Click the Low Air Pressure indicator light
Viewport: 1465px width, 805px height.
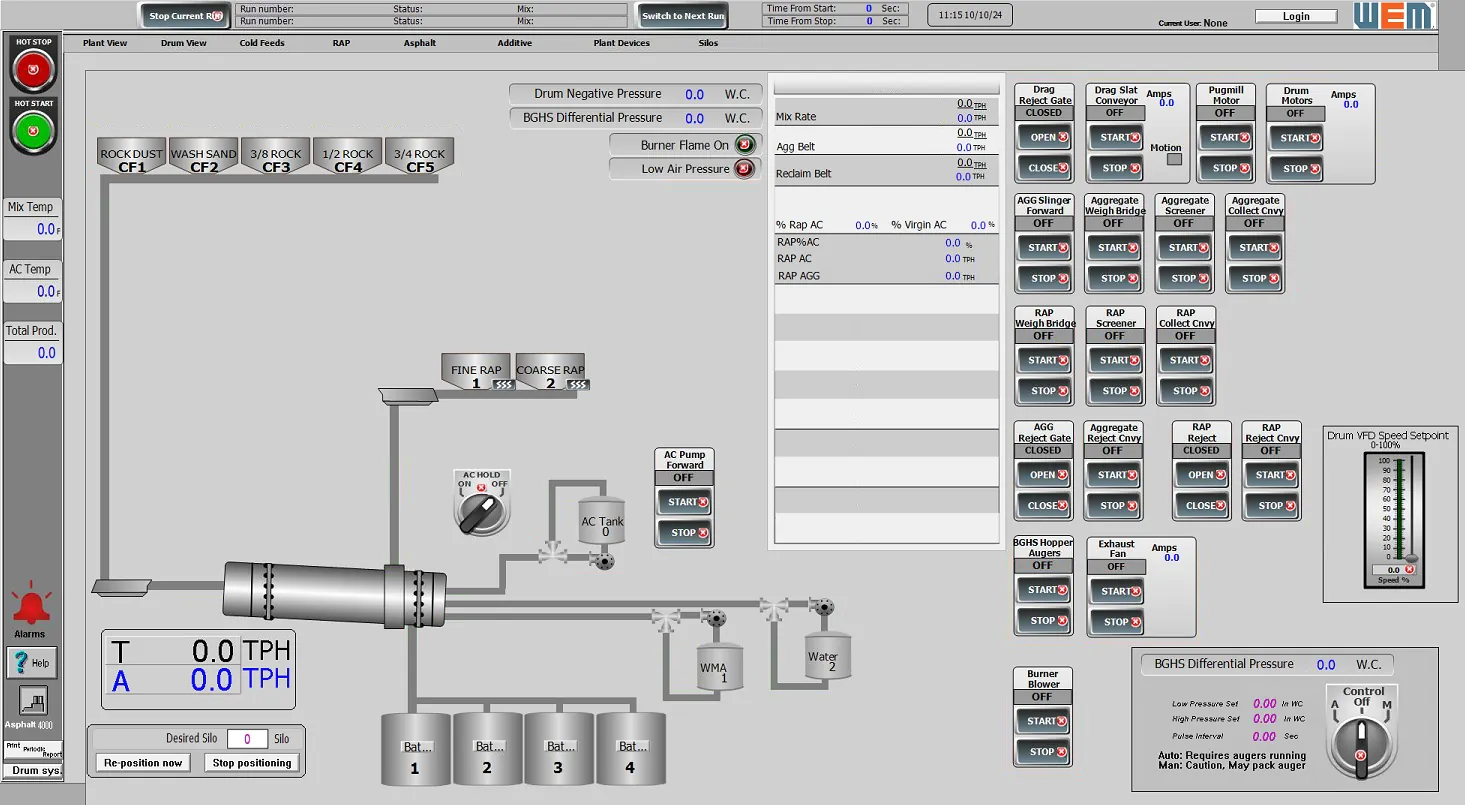coord(744,169)
